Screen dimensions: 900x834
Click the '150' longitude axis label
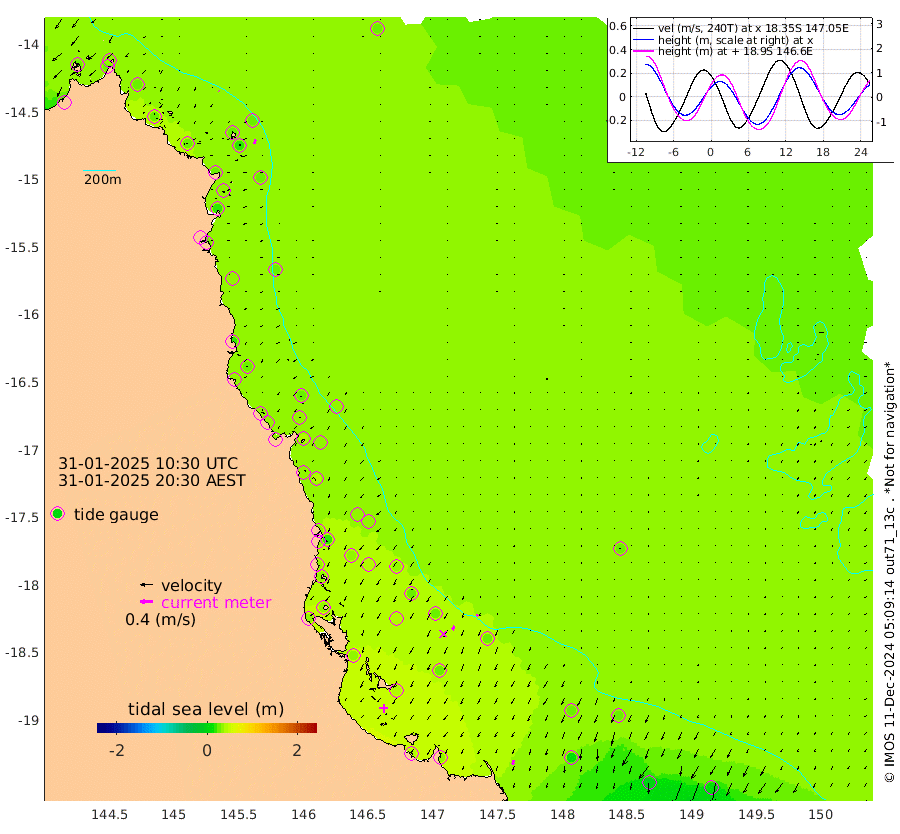pyautogui.click(x=820, y=814)
